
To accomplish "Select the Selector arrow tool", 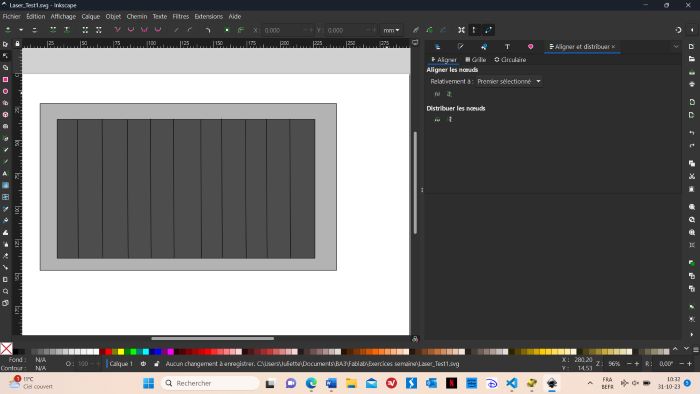I will pos(5,44).
